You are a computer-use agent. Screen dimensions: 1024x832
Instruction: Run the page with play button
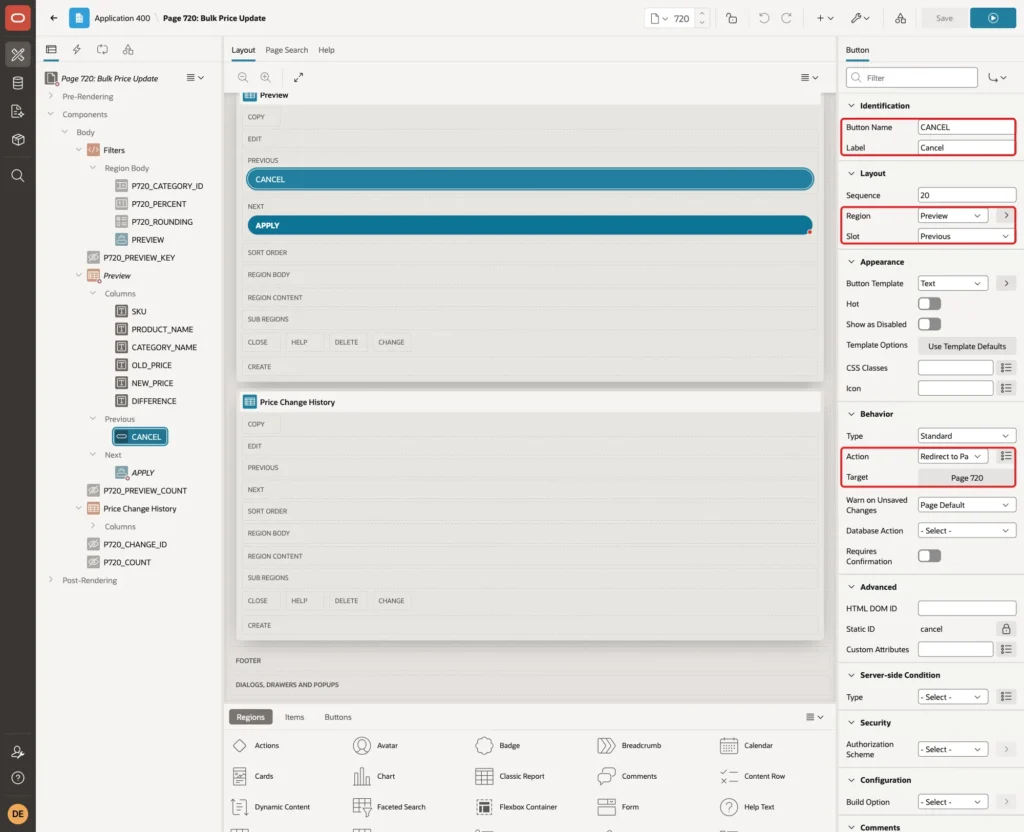click(993, 18)
